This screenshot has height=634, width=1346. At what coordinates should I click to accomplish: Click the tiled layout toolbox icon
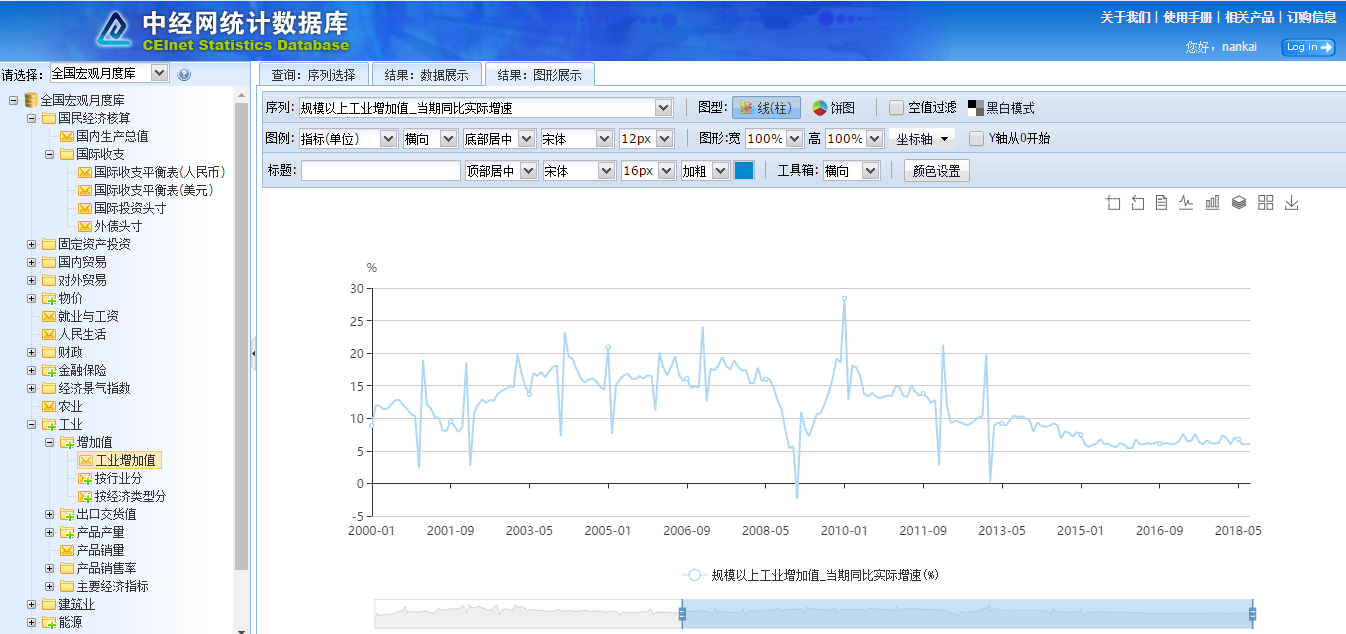[x=1266, y=203]
